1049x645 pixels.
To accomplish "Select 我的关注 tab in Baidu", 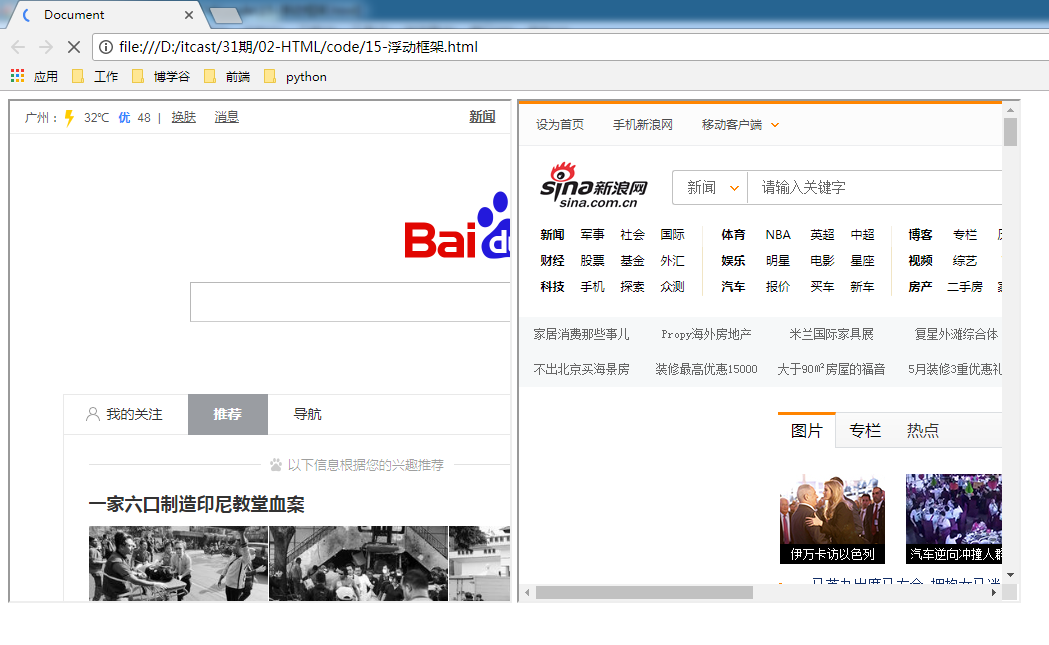I will (x=125, y=414).
